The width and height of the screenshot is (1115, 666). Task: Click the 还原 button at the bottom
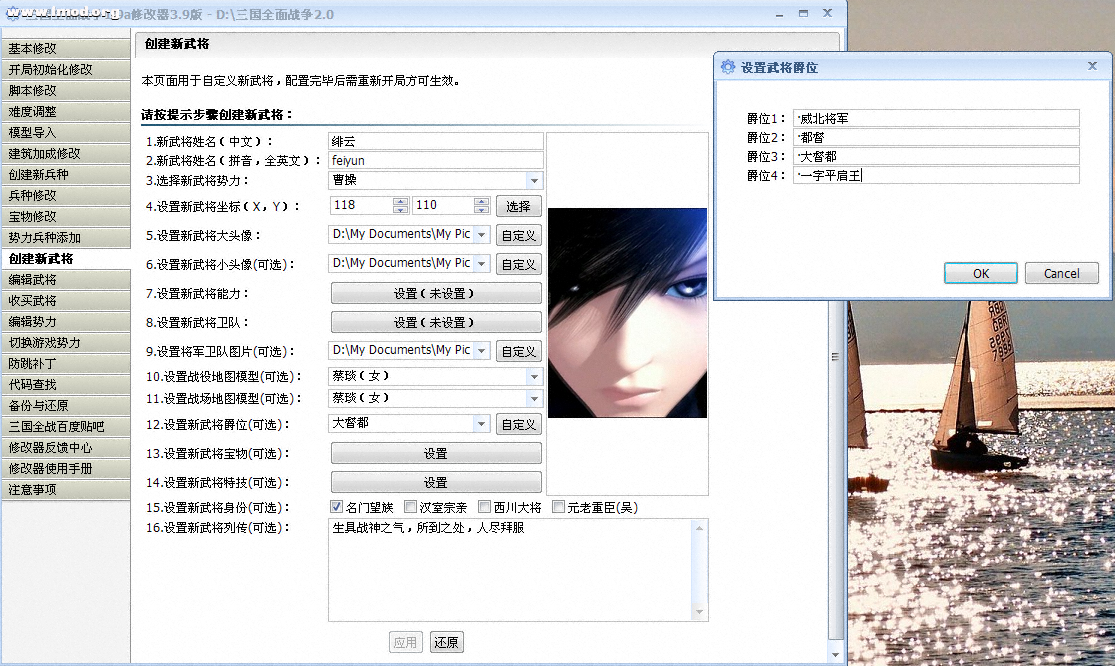[447, 642]
